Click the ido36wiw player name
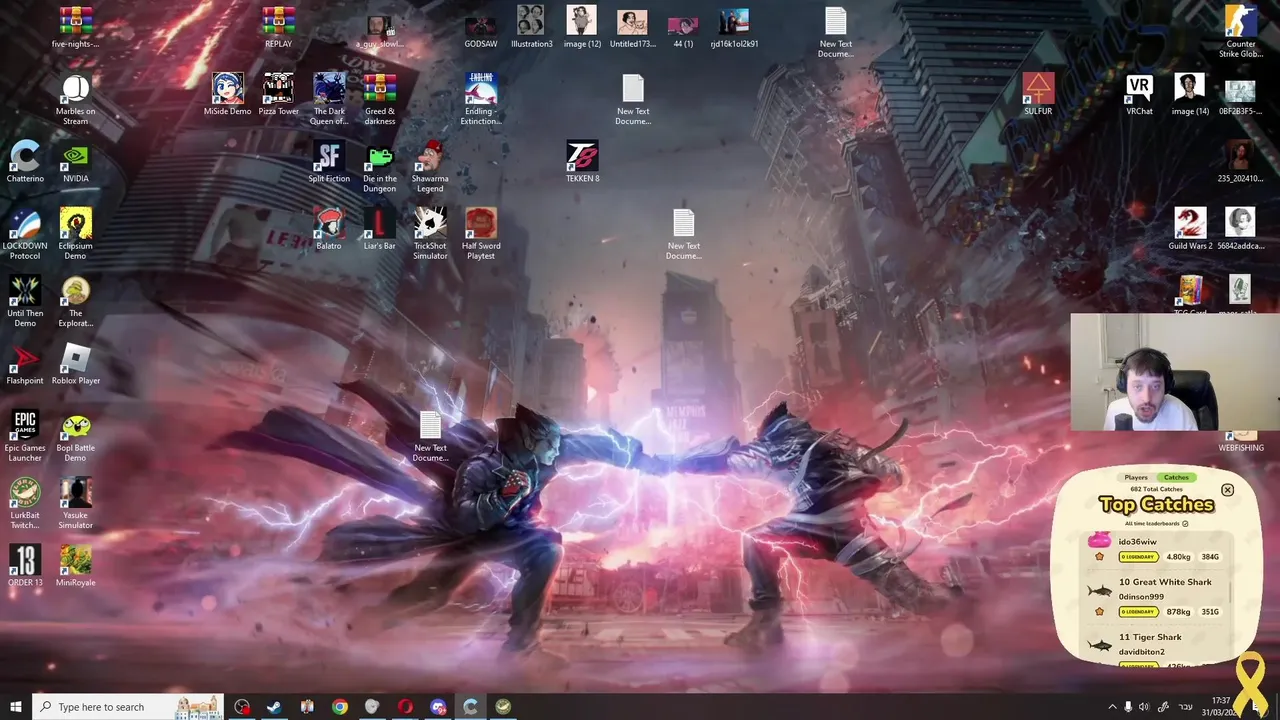The width and height of the screenshot is (1280, 720). coord(1138,541)
